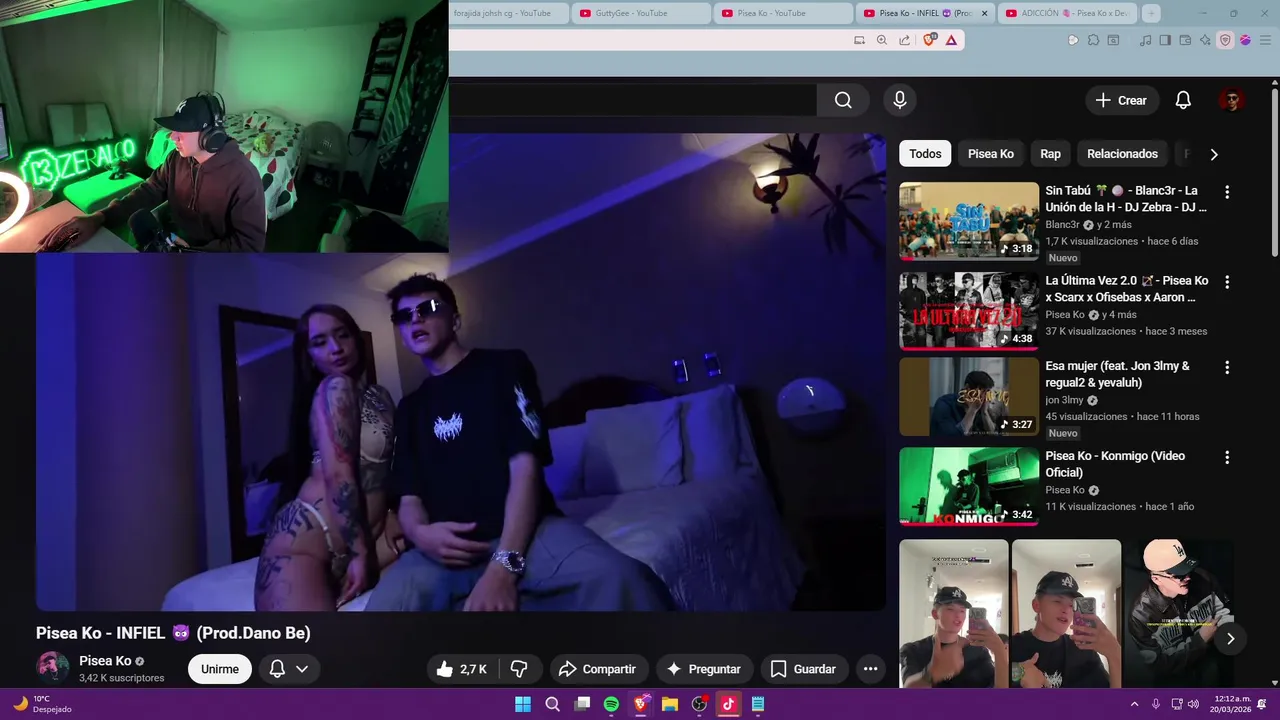Open Spotify from the taskbar
Screen dimensions: 1280x720
point(611,704)
